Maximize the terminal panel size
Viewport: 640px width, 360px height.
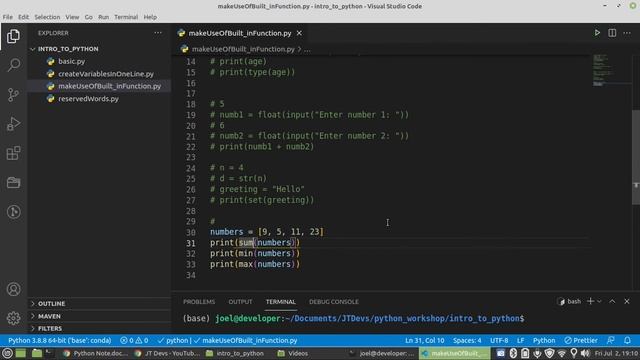612,301
